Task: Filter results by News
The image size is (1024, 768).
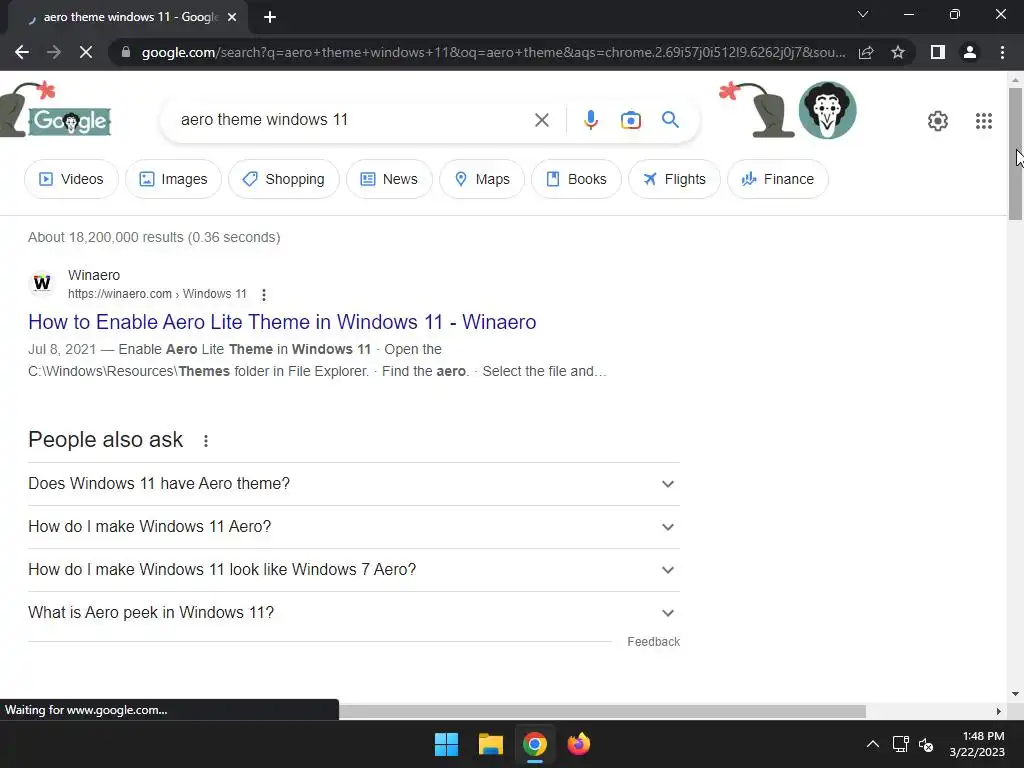Action: coord(389,179)
